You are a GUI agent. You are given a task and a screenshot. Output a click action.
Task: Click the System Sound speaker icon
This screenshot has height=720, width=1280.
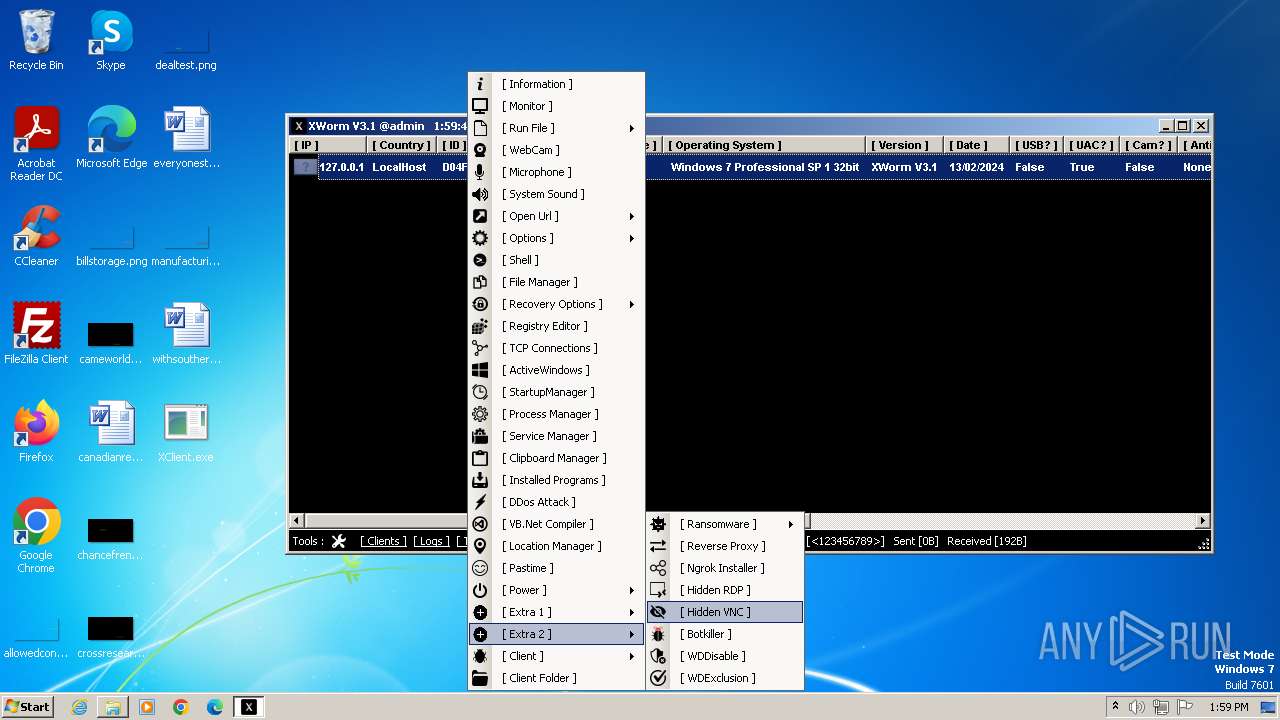click(x=480, y=194)
